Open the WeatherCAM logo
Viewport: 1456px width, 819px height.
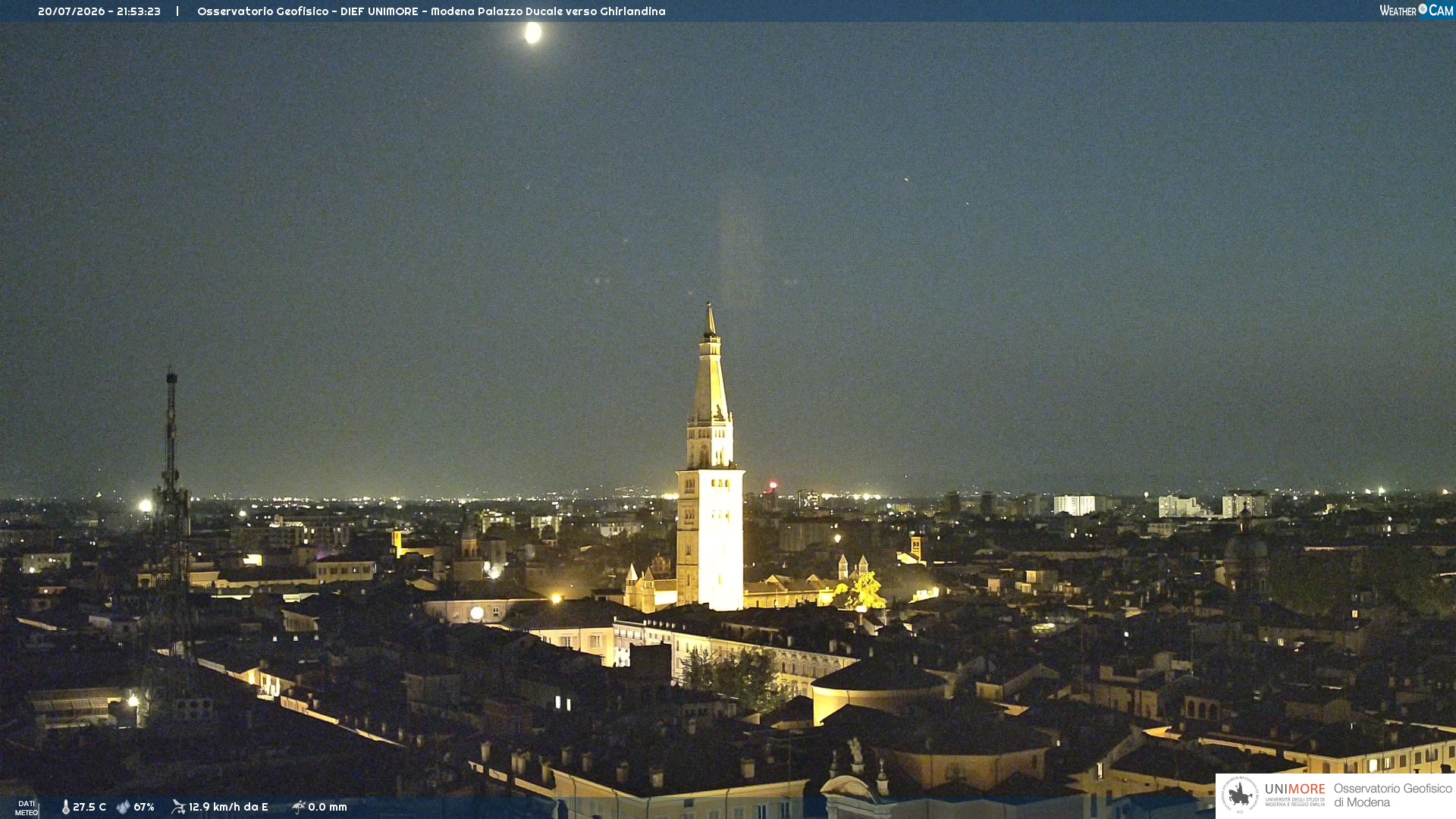point(1416,11)
